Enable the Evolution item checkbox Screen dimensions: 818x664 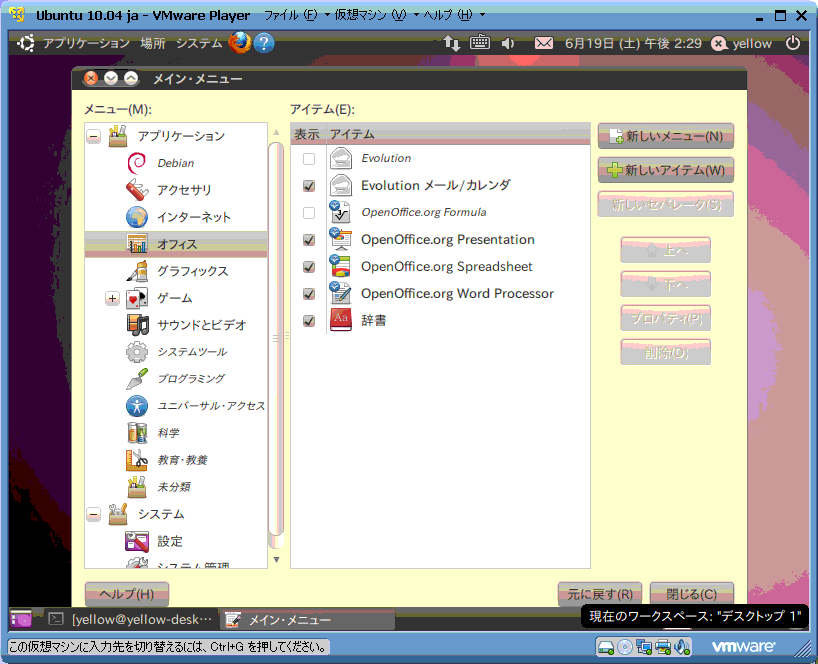[309, 159]
